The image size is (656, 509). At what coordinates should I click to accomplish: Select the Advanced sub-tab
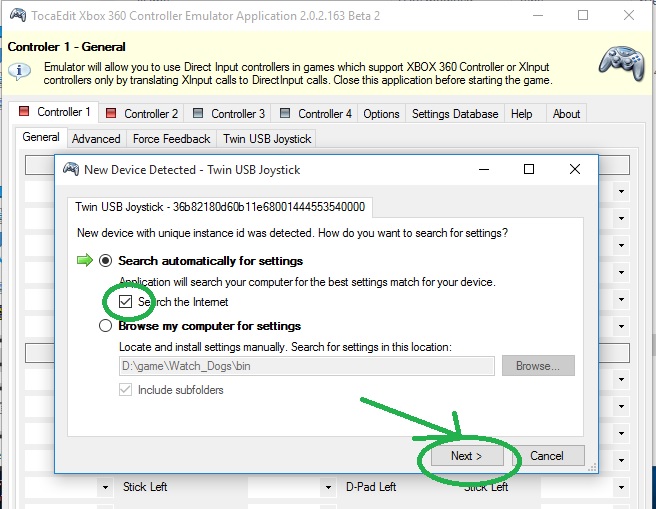point(96,138)
